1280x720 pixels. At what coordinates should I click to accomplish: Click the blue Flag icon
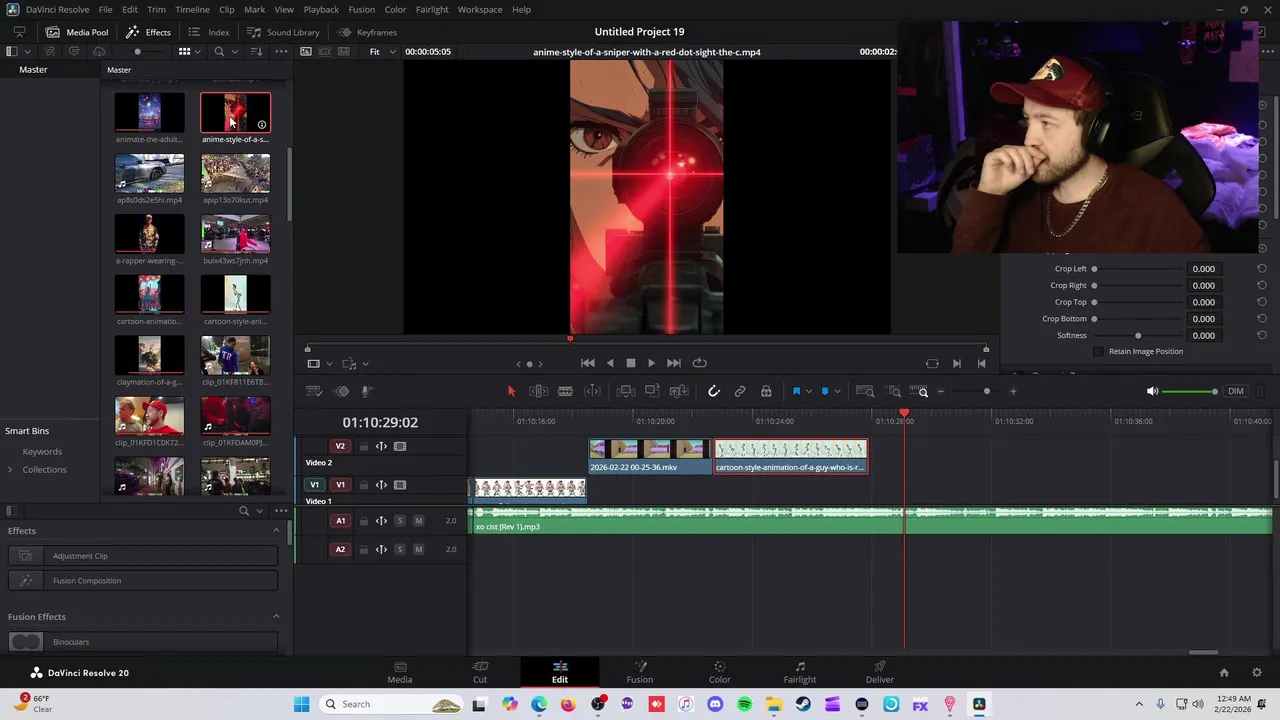click(796, 391)
